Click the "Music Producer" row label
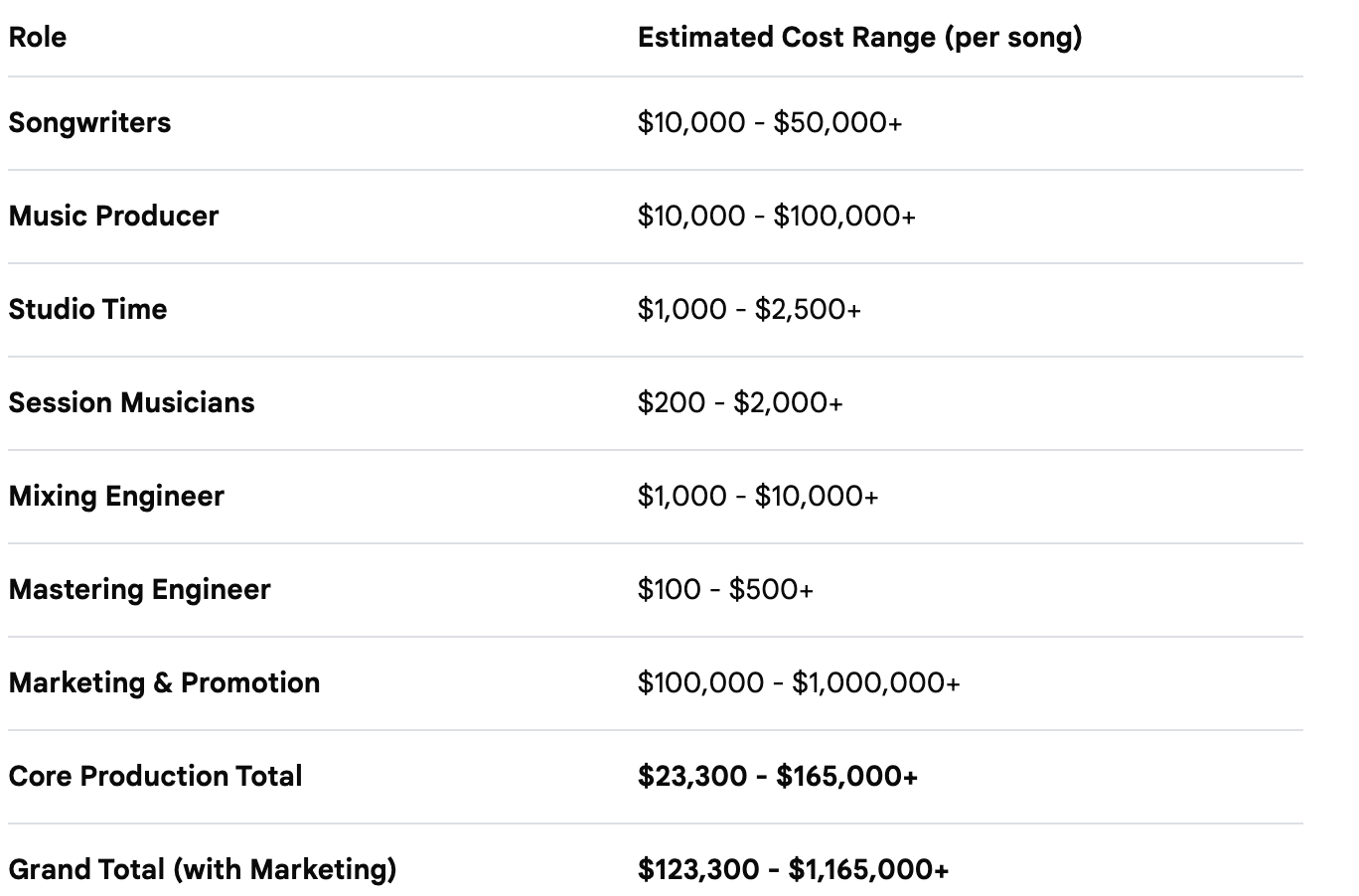 [113, 217]
